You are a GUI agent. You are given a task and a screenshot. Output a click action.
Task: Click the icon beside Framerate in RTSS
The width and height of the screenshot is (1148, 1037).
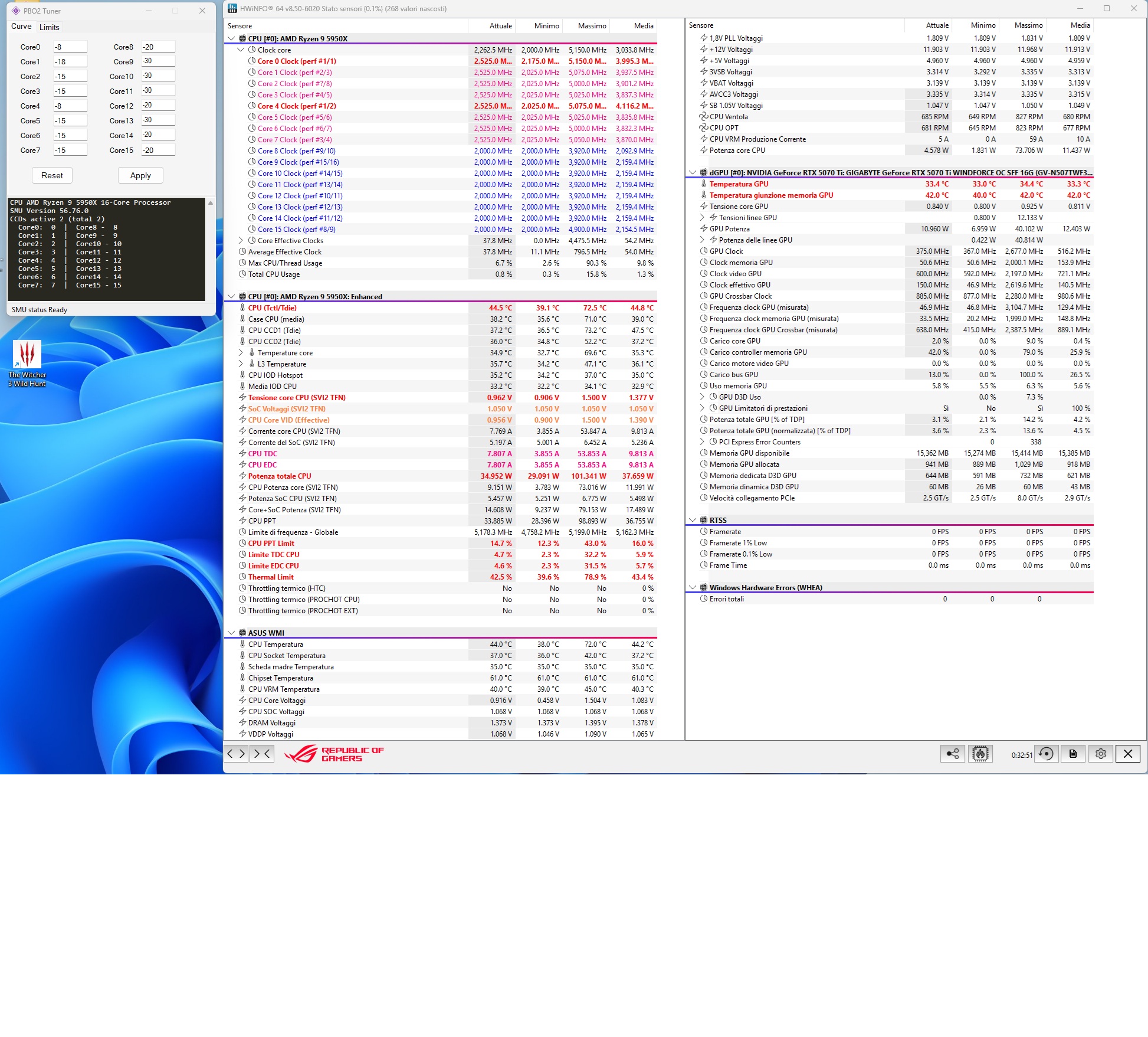click(x=703, y=532)
